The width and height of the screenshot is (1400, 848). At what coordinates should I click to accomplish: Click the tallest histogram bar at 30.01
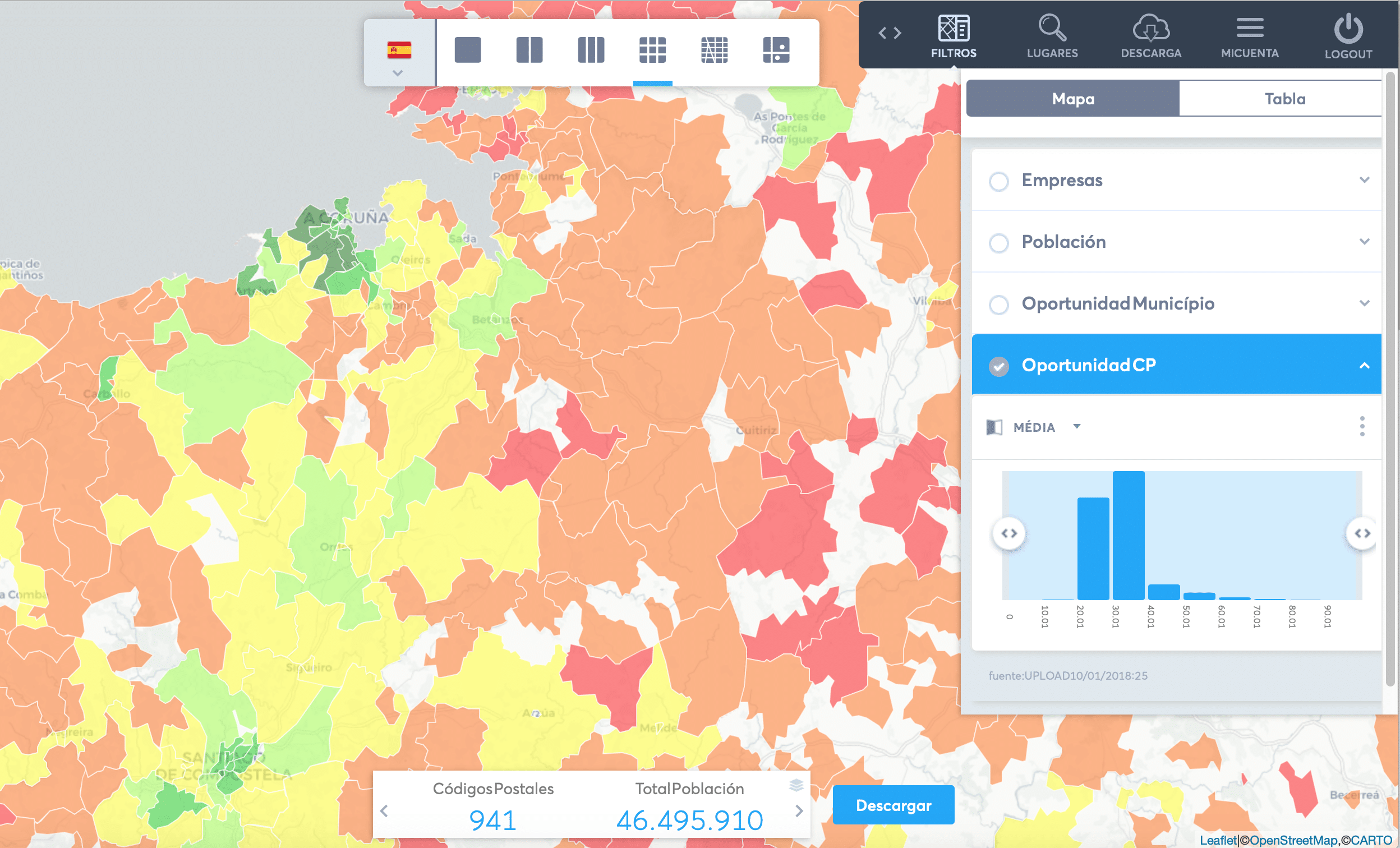1129,535
